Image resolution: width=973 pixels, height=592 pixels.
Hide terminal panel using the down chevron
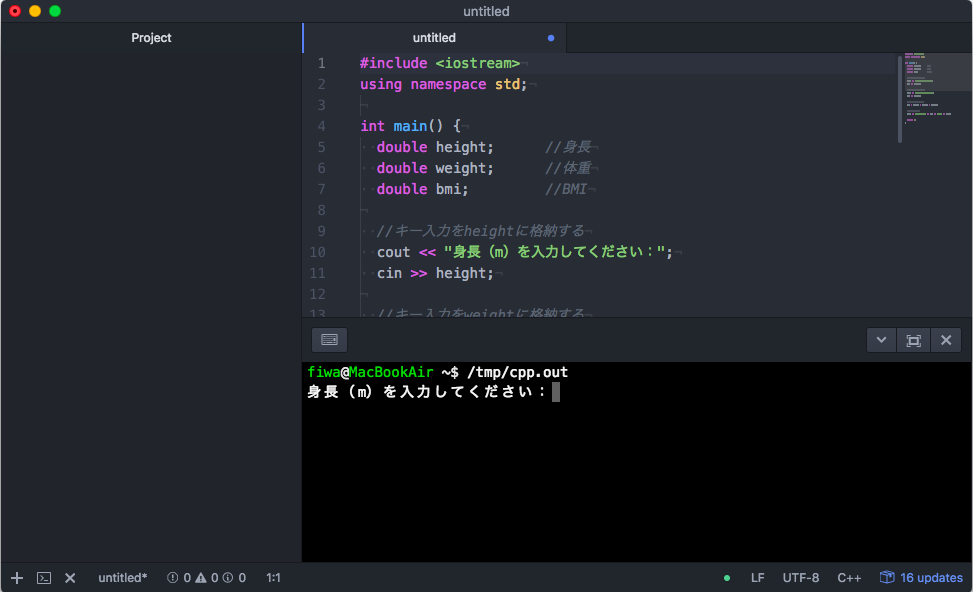coord(881,340)
